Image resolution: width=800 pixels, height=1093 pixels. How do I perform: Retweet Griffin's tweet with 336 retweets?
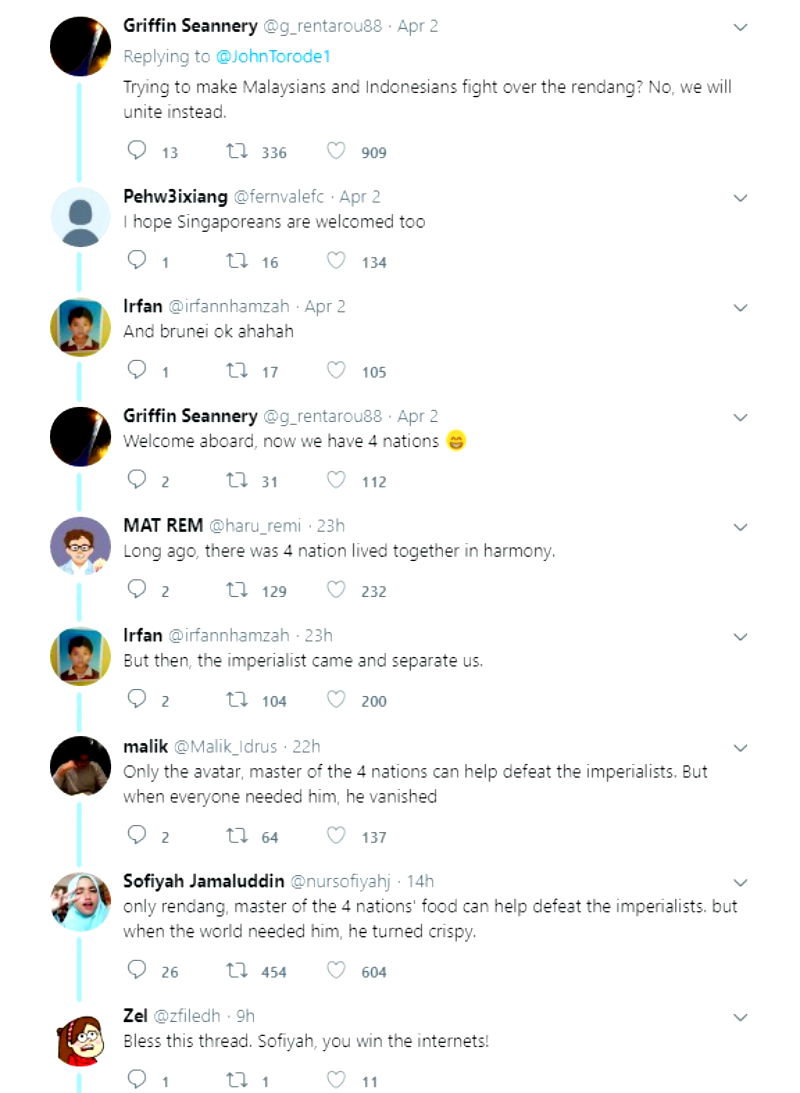tap(237, 152)
